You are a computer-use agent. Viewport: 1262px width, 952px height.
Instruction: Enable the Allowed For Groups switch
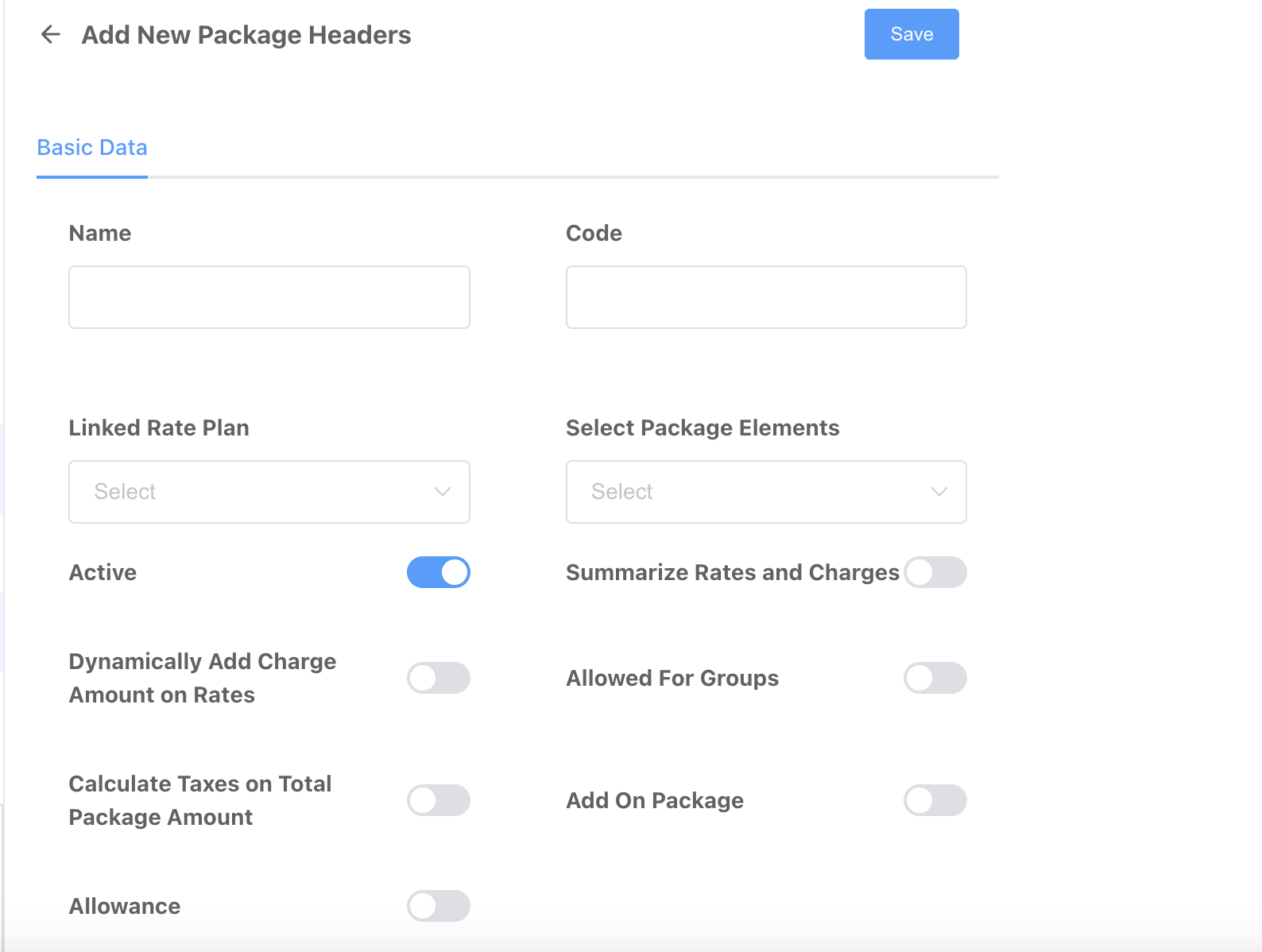pyautogui.click(x=935, y=678)
